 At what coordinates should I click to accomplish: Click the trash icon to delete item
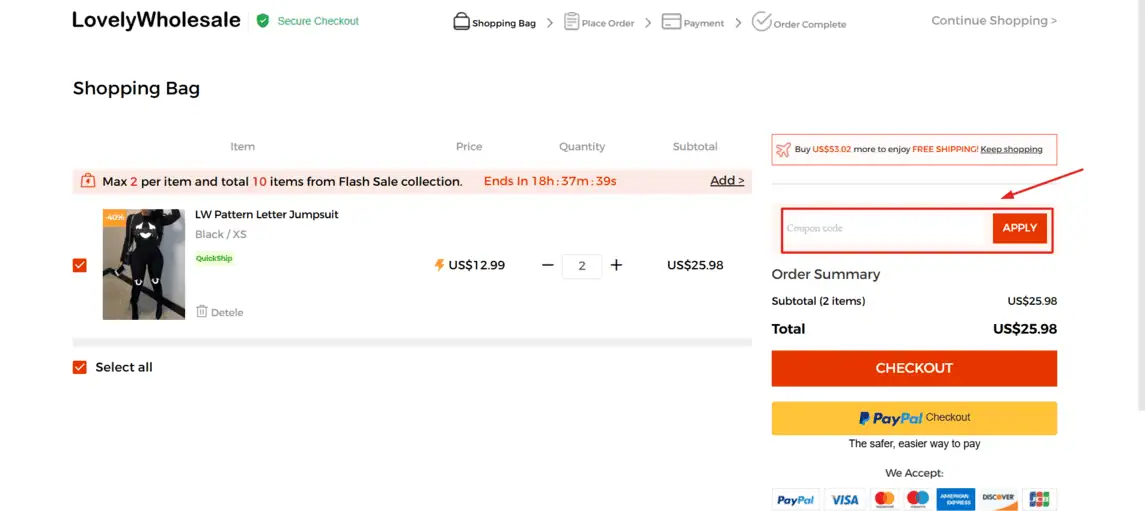(x=202, y=312)
